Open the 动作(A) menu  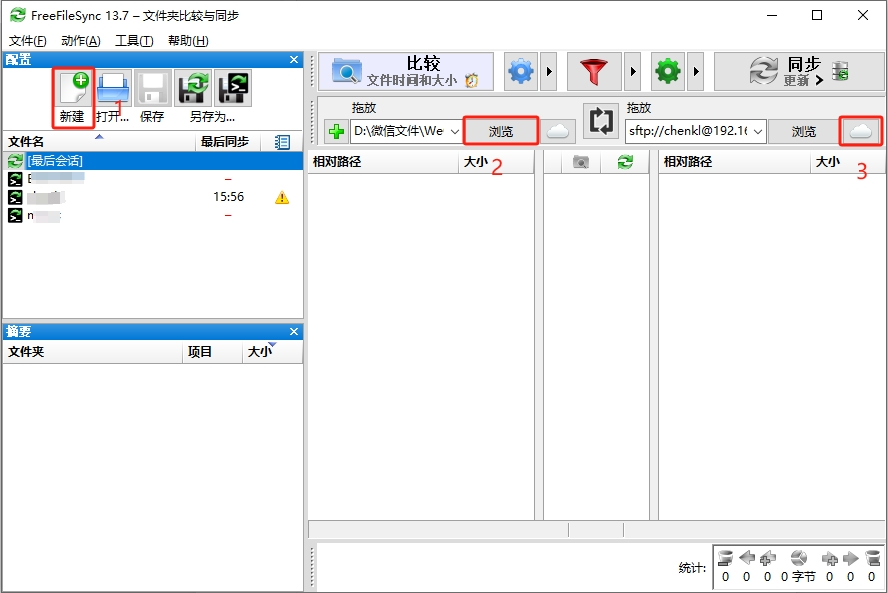click(81, 41)
